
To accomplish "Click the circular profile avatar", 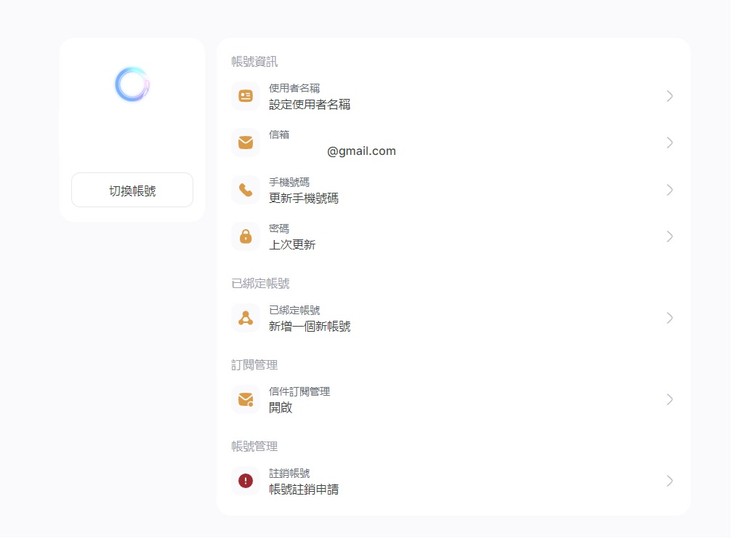I will click(x=132, y=85).
